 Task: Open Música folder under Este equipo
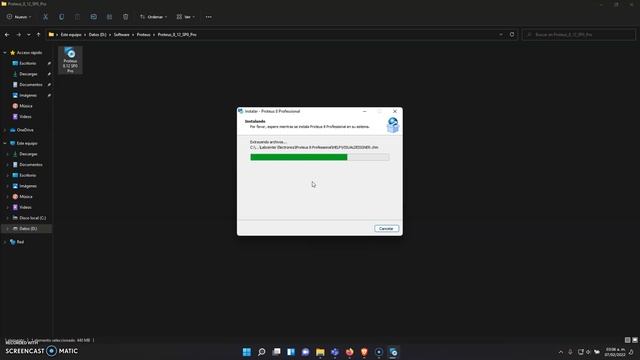(26, 196)
